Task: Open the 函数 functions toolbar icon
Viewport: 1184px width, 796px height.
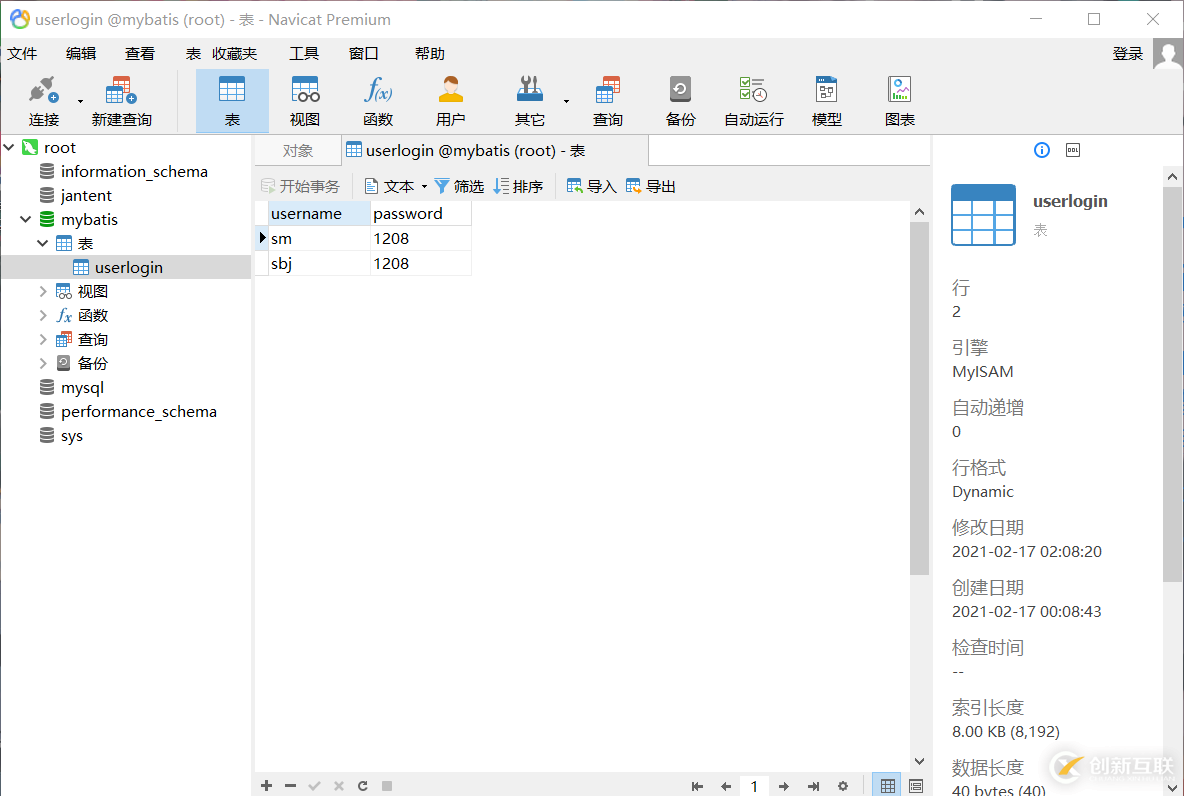Action: [x=378, y=100]
